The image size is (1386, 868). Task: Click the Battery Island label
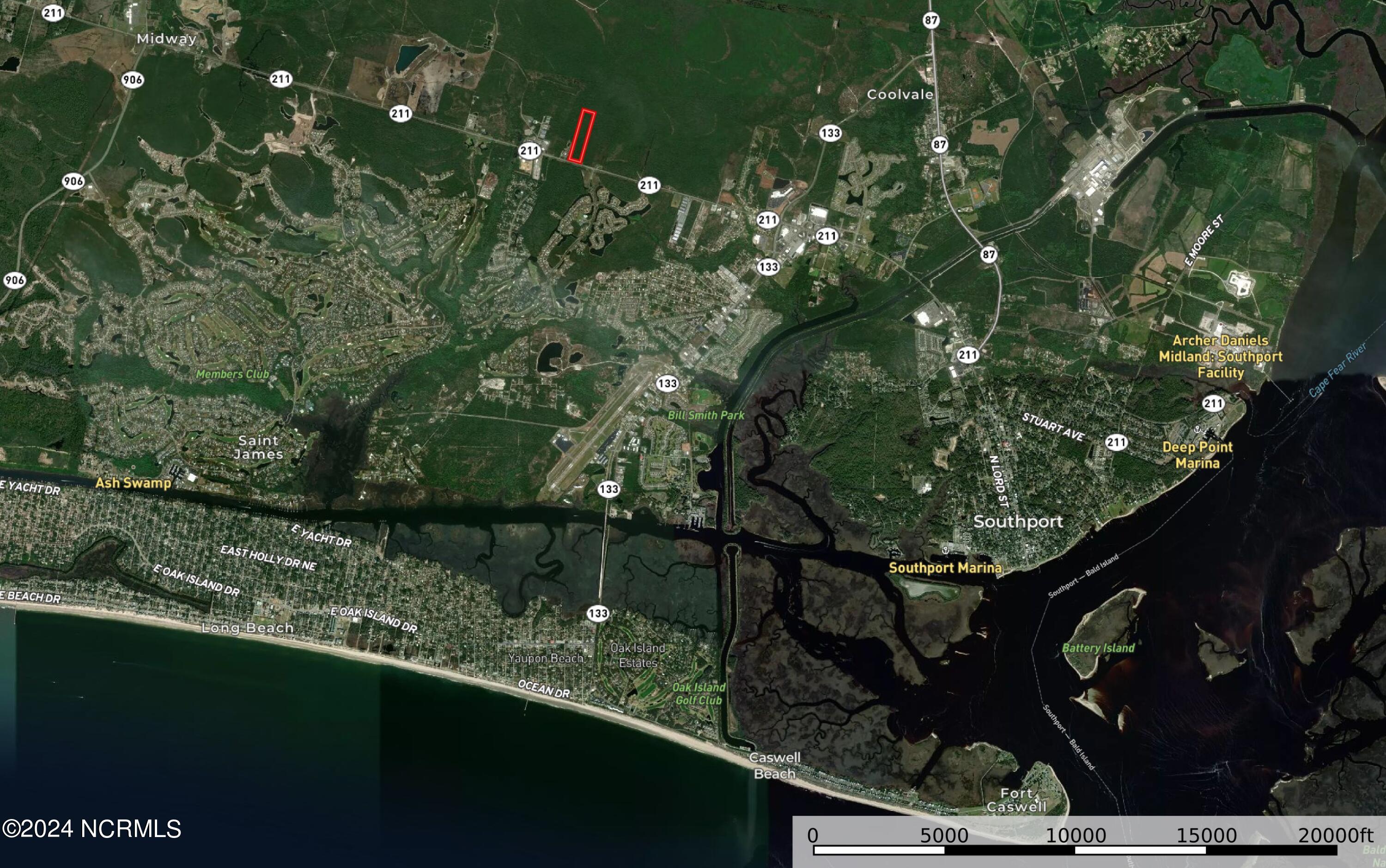point(1098,648)
